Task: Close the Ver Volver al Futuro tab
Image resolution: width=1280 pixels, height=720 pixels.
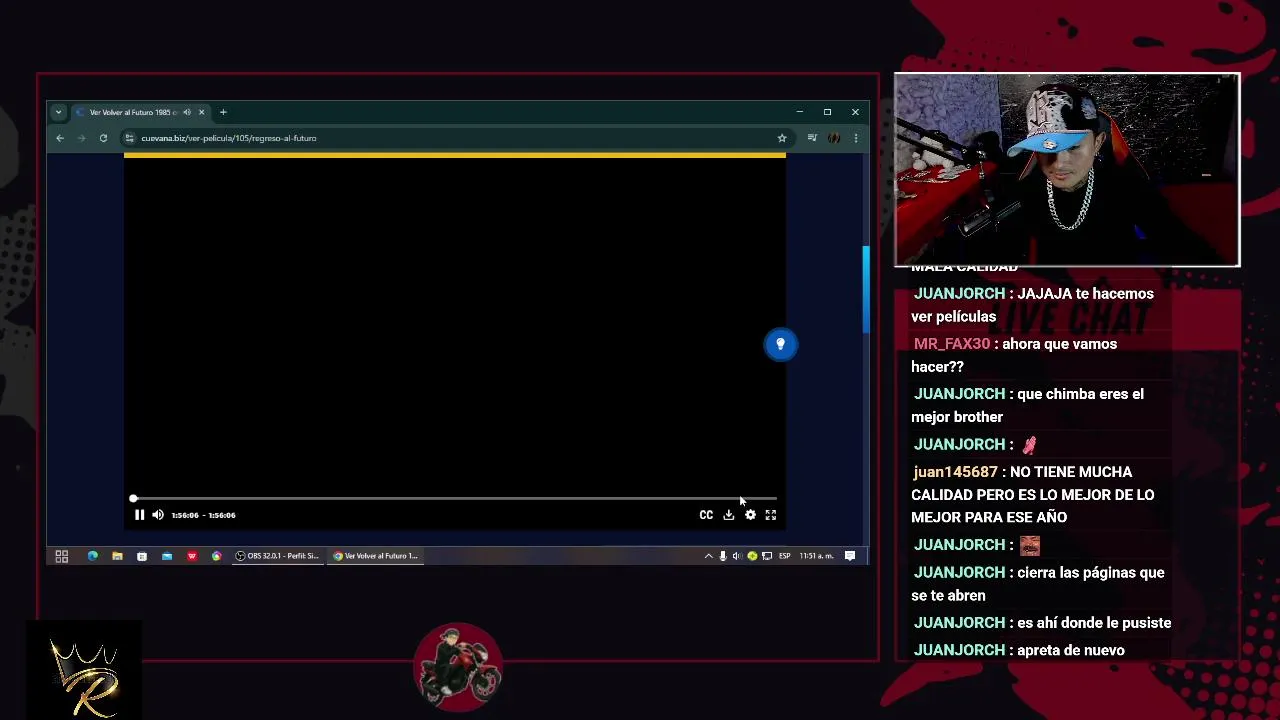Action: click(201, 112)
